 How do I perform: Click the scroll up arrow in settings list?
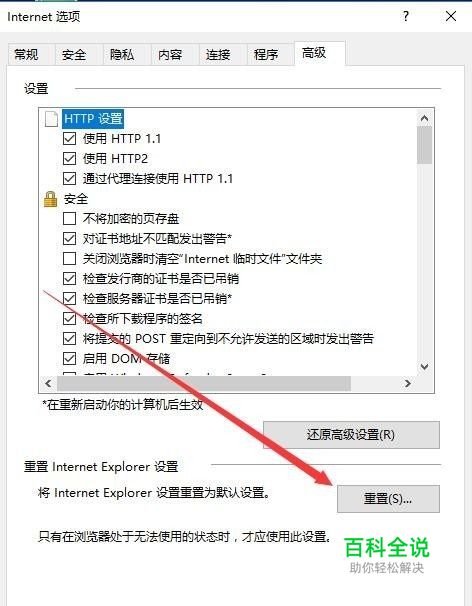click(424, 118)
